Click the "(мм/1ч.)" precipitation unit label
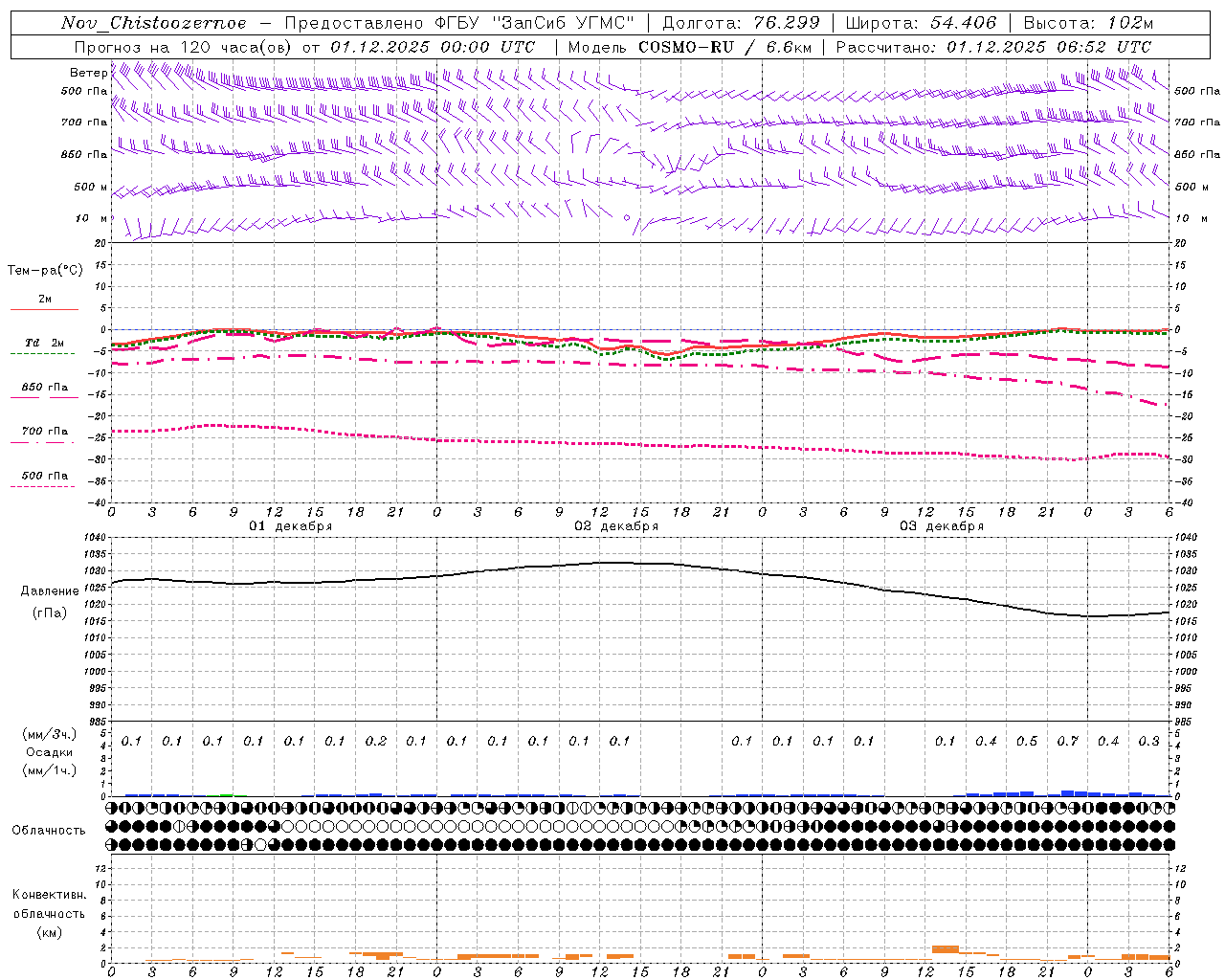The width and height of the screenshot is (1225, 980). [50, 770]
